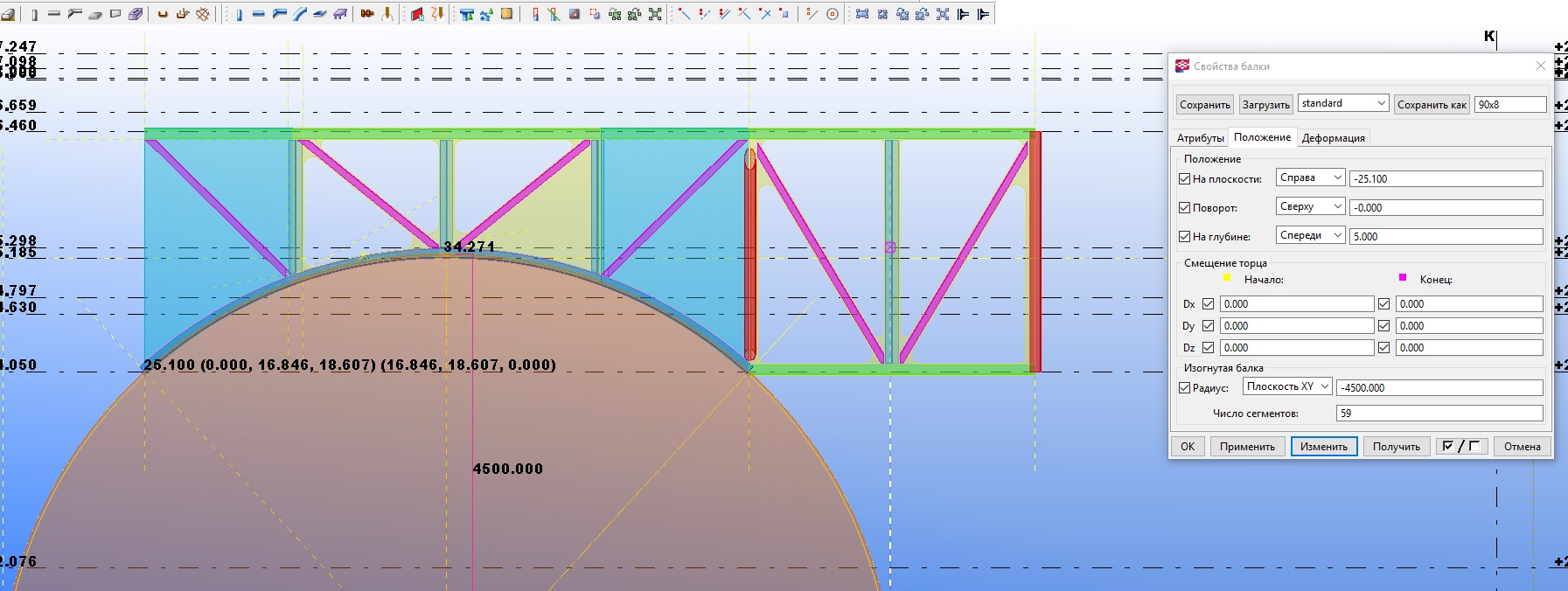This screenshot has width=1568, height=591.
Task: Switch to the 'Атрибуты' tab
Action: coord(1200,138)
